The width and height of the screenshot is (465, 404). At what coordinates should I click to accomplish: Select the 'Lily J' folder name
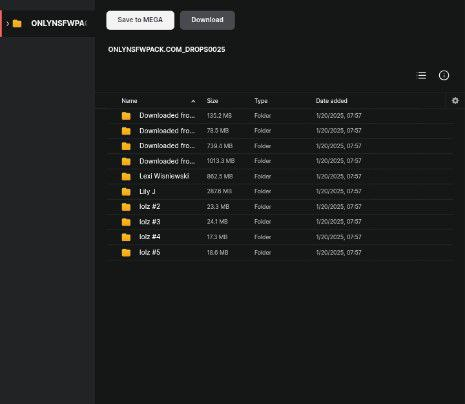[x=147, y=191]
